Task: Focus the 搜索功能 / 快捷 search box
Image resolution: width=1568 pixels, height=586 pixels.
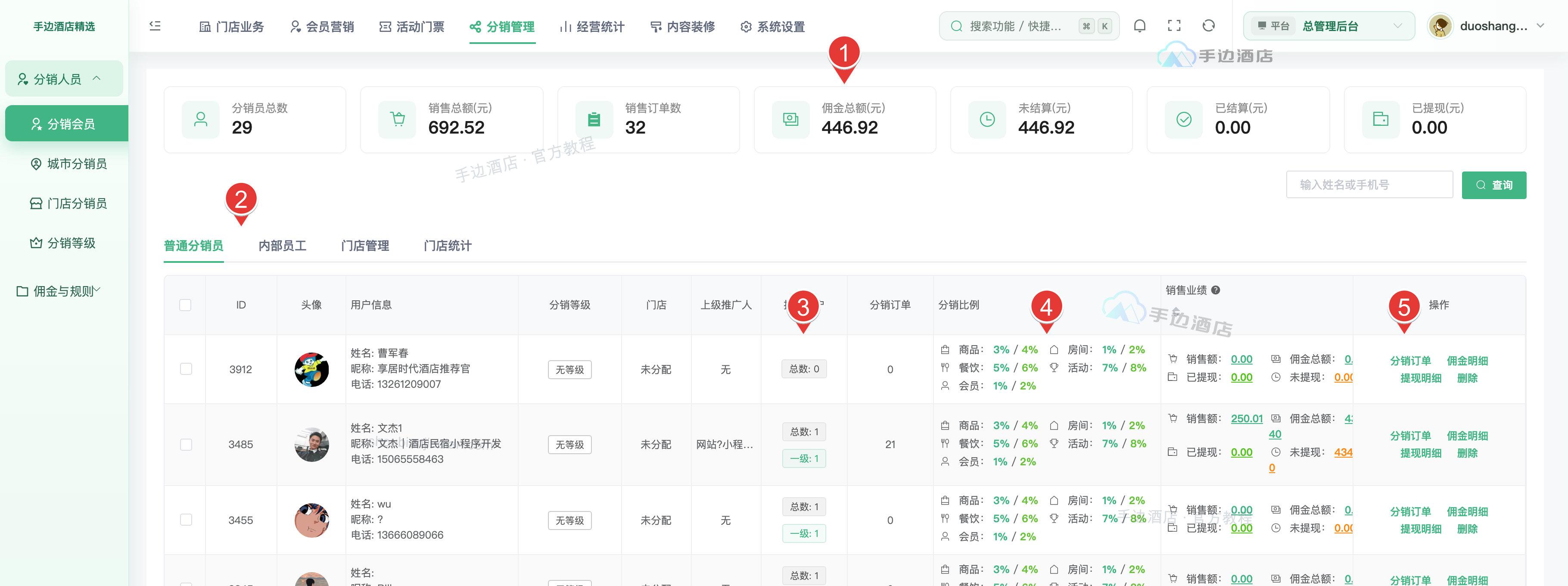Action: [x=1029, y=26]
